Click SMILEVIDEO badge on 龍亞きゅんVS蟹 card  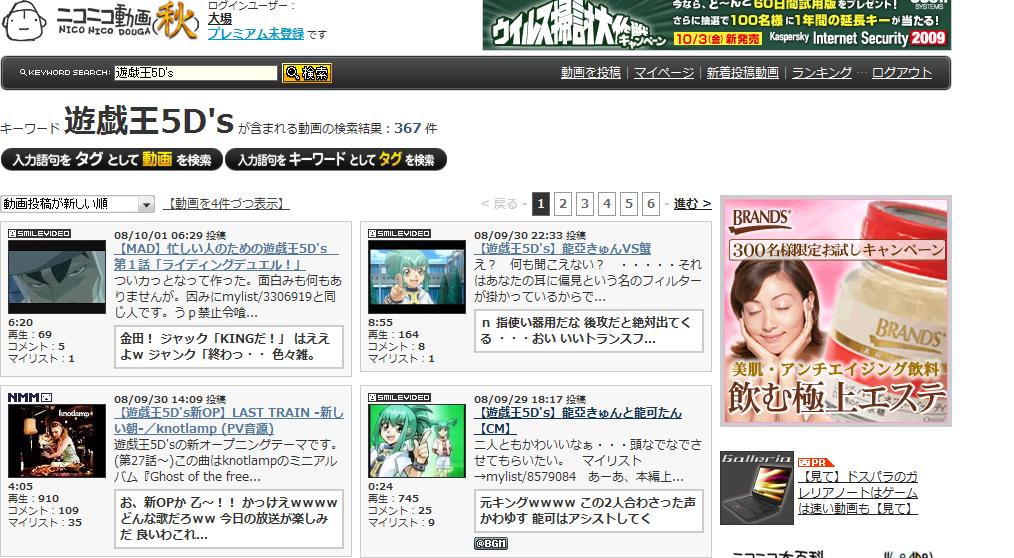pos(399,233)
